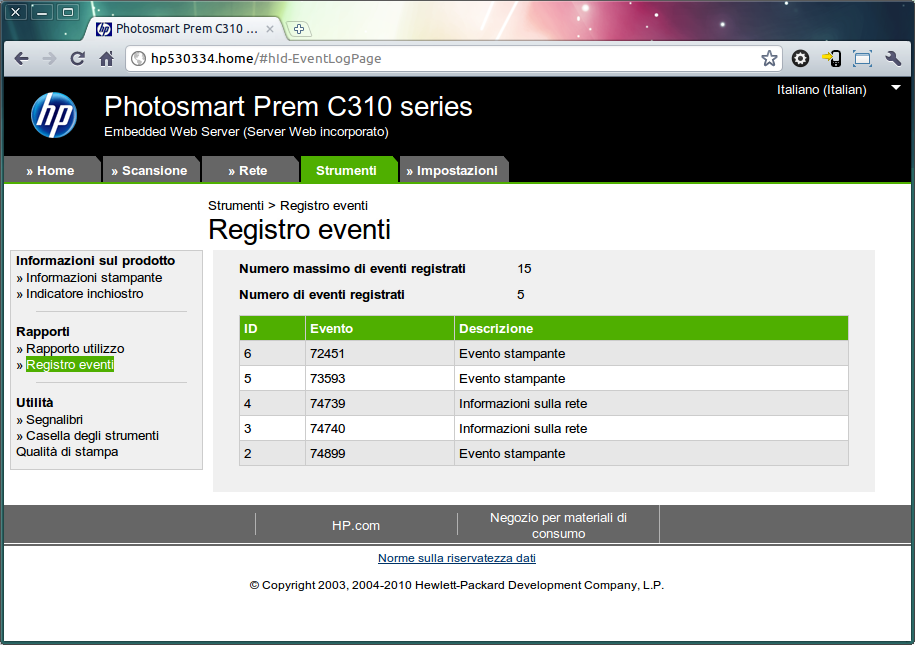This screenshot has width=915, height=645.
Task: Click the HP logo
Action: click(x=54, y=115)
